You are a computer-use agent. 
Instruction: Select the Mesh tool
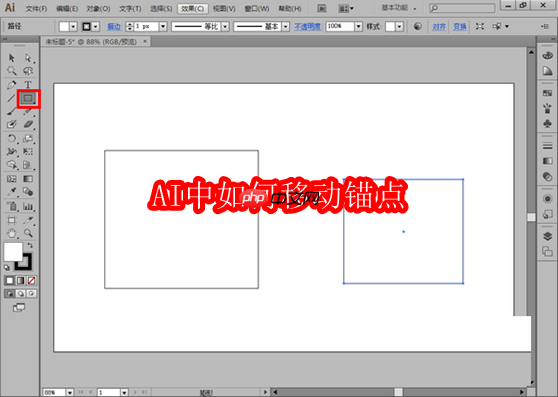click(x=11, y=179)
